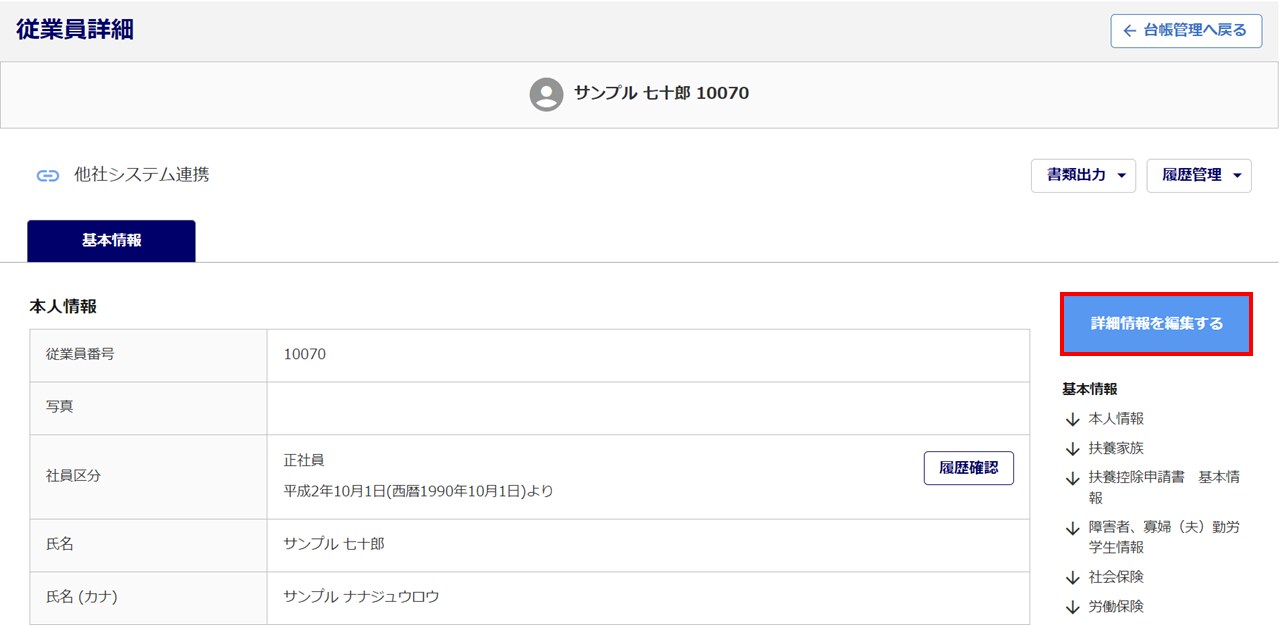Click the 他社システム連携 text
The image size is (1280, 625).
pyautogui.click(x=142, y=175)
